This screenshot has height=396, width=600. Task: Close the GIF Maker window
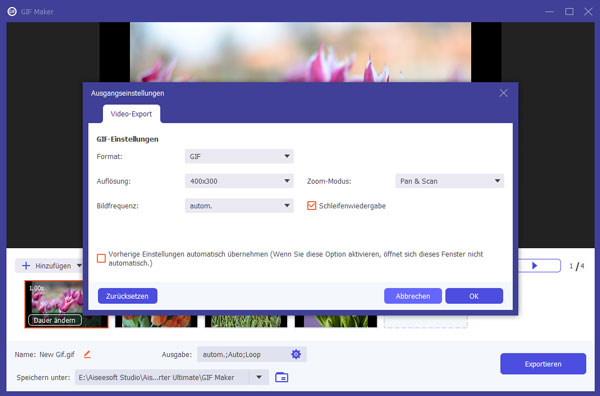[x=589, y=11]
